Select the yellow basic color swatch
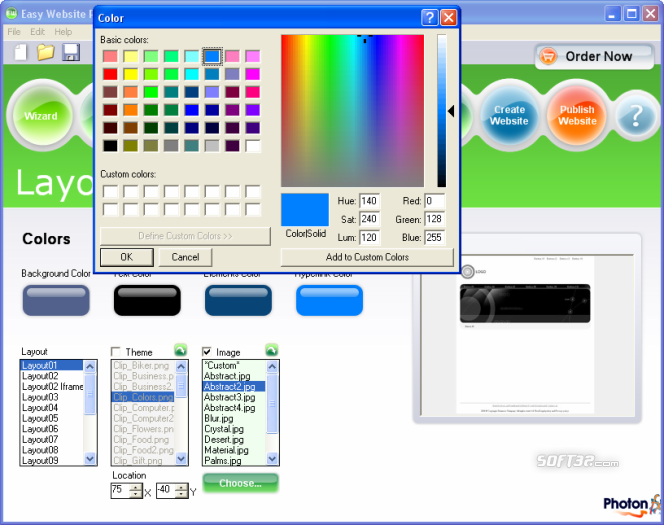 click(130, 74)
